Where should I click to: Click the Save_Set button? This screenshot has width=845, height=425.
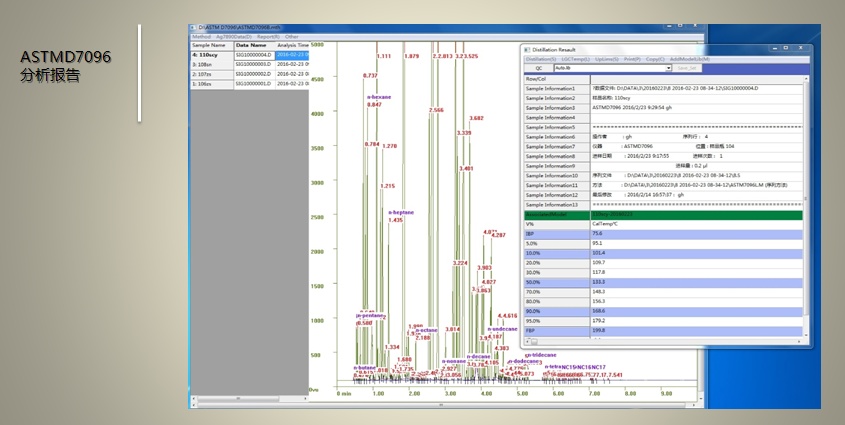point(687,68)
